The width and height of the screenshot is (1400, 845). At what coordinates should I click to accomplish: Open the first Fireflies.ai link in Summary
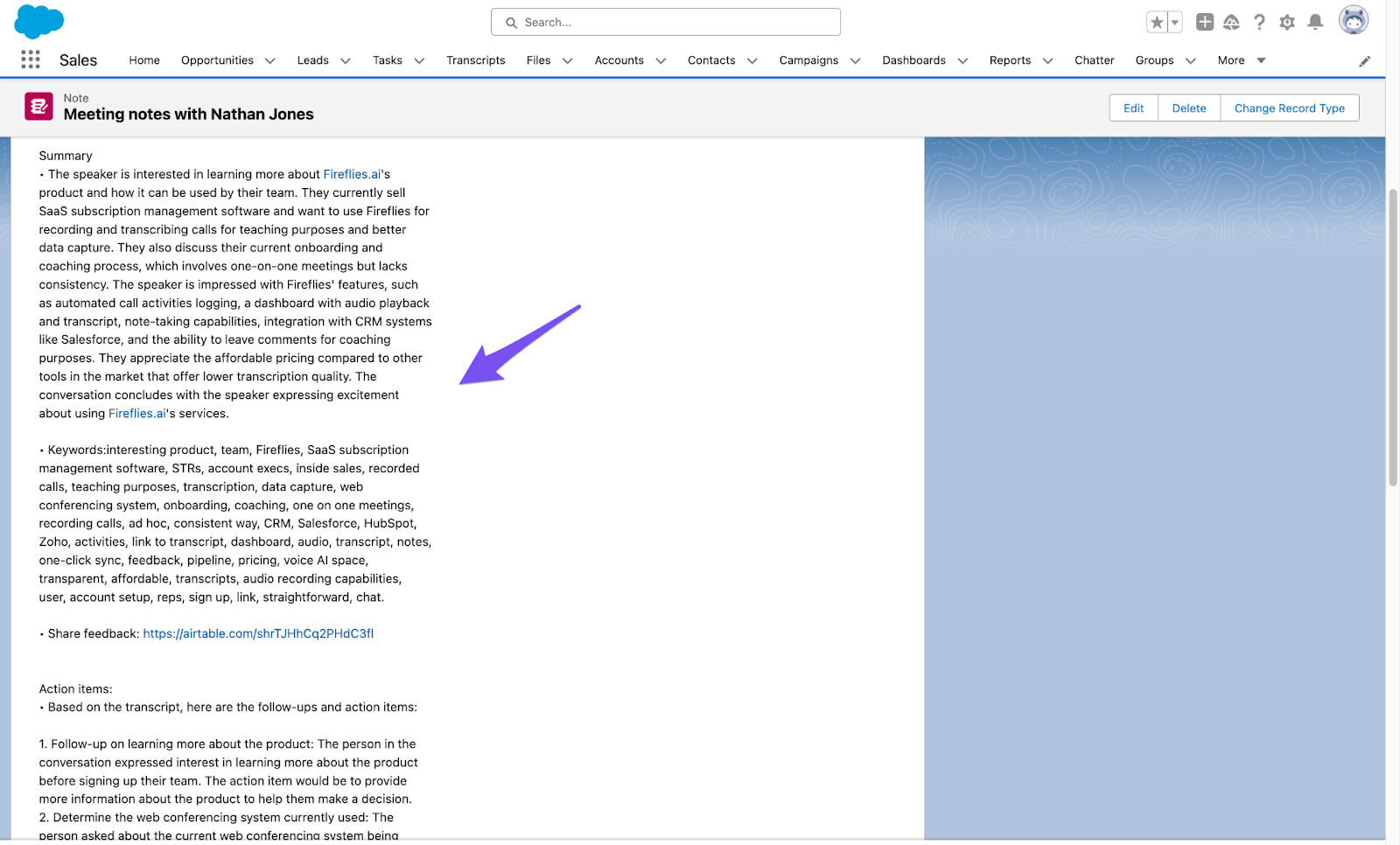(x=353, y=174)
